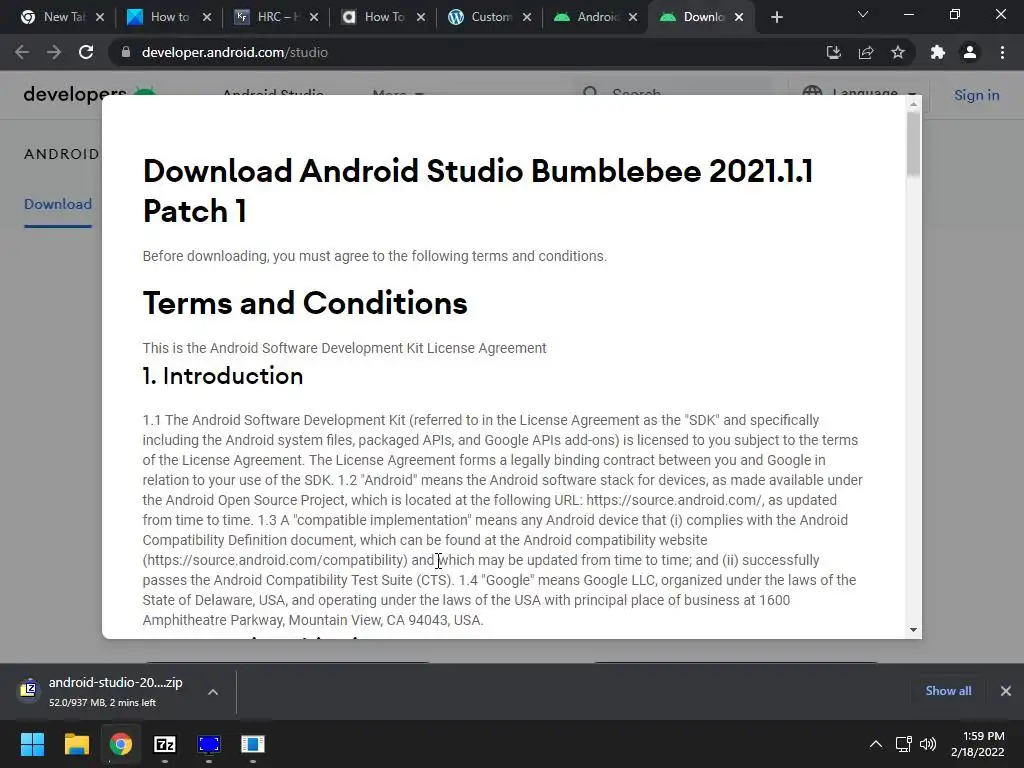The width and height of the screenshot is (1024, 768).
Task: Expand the download item options chevron
Action: [213, 692]
